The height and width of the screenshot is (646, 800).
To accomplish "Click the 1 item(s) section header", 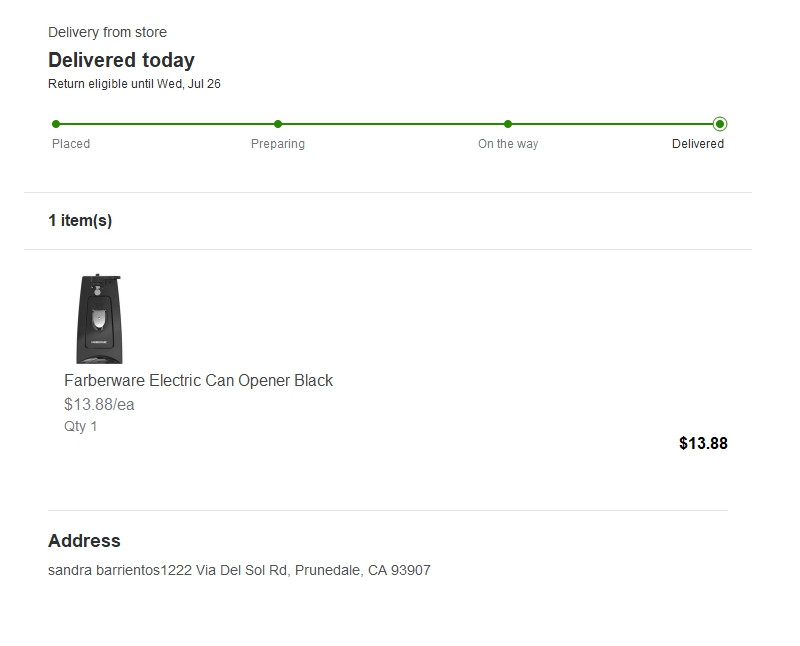I will 80,221.
